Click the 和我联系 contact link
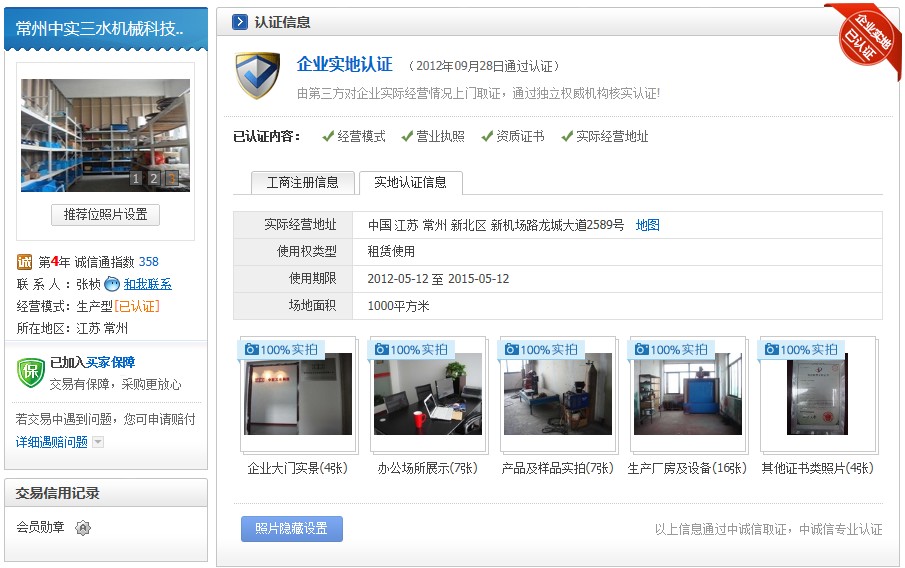This screenshot has height=568, width=905. [148, 284]
